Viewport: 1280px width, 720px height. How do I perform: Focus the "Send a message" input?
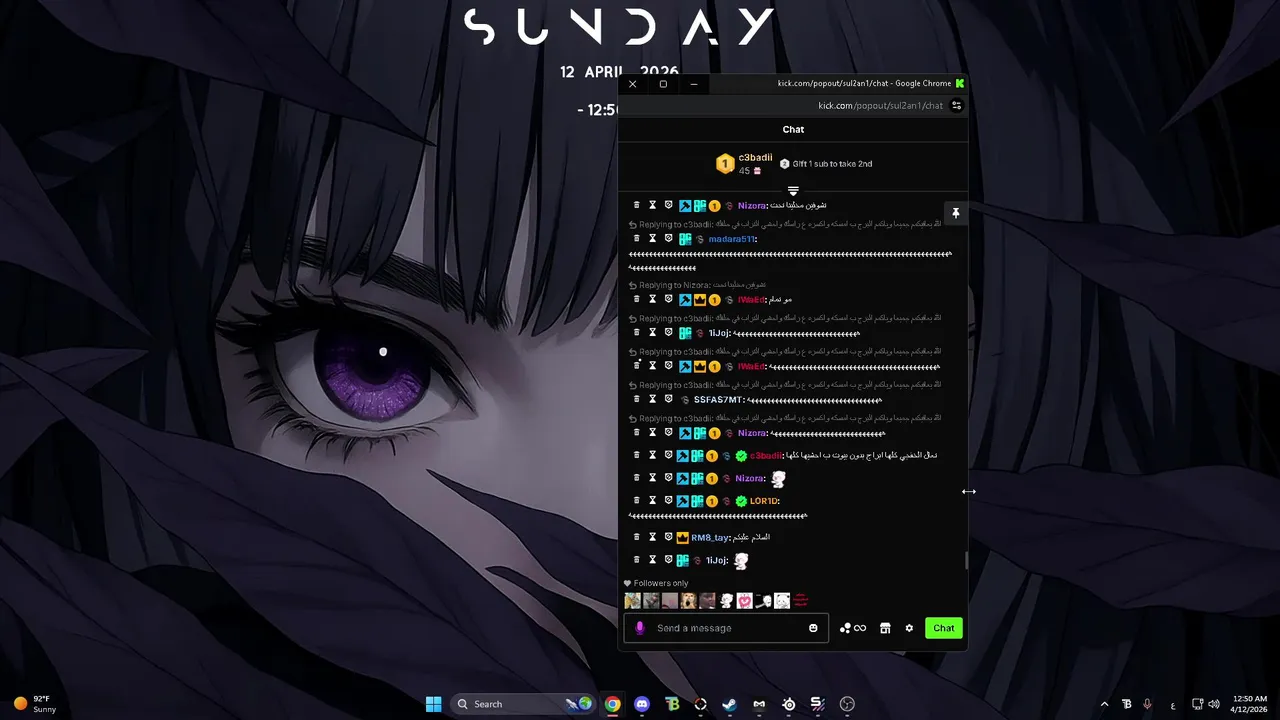[728, 628]
